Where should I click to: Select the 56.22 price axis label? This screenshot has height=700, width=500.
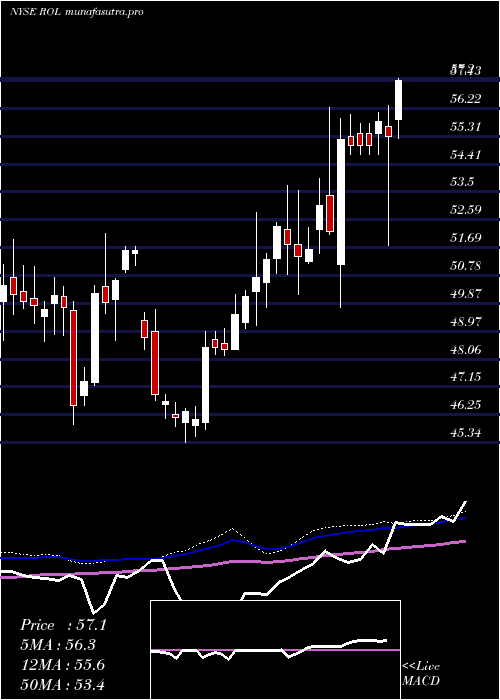click(466, 99)
